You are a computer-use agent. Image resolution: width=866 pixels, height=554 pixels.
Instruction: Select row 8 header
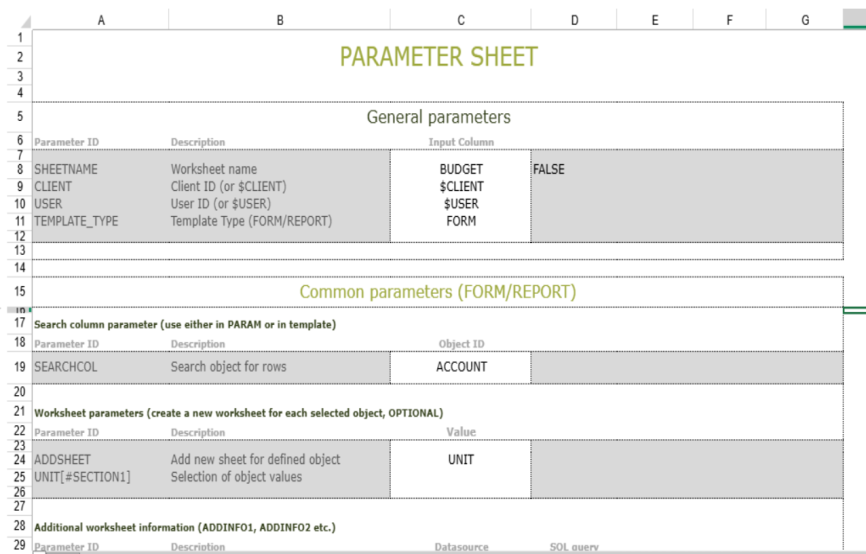pos(20,169)
